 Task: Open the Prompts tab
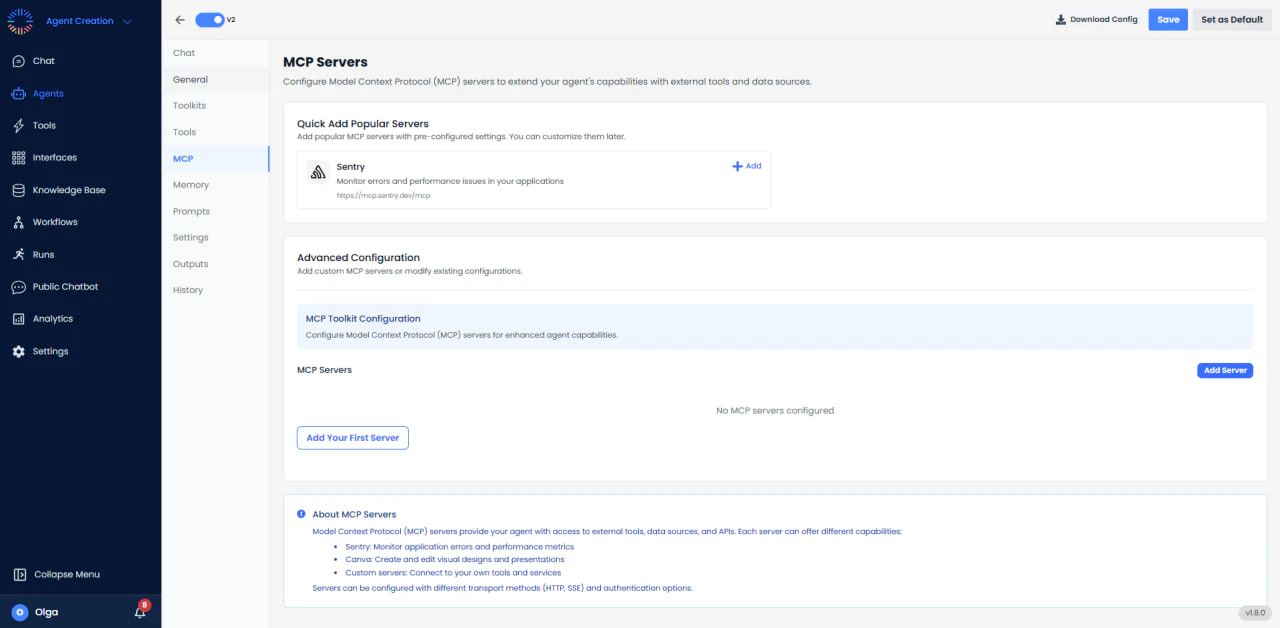click(x=215, y=211)
